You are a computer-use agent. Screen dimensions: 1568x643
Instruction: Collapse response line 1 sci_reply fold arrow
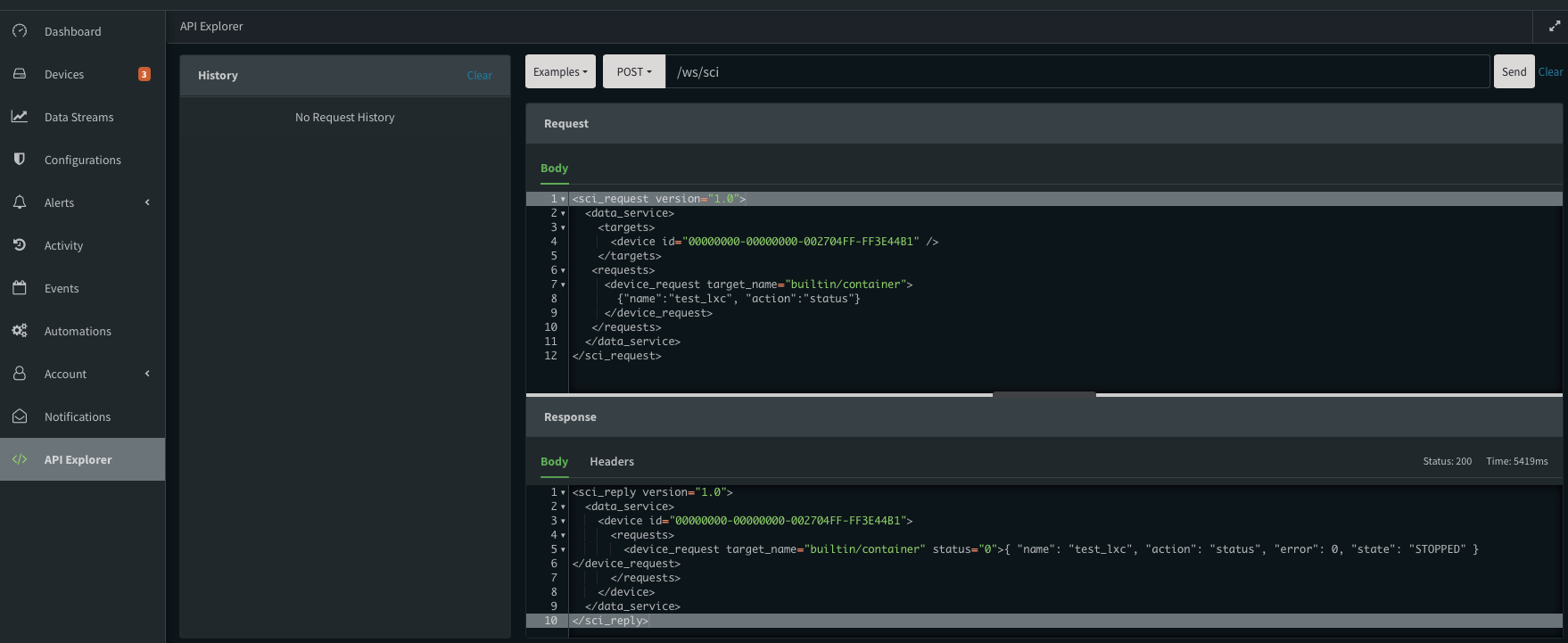click(x=563, y=492)
